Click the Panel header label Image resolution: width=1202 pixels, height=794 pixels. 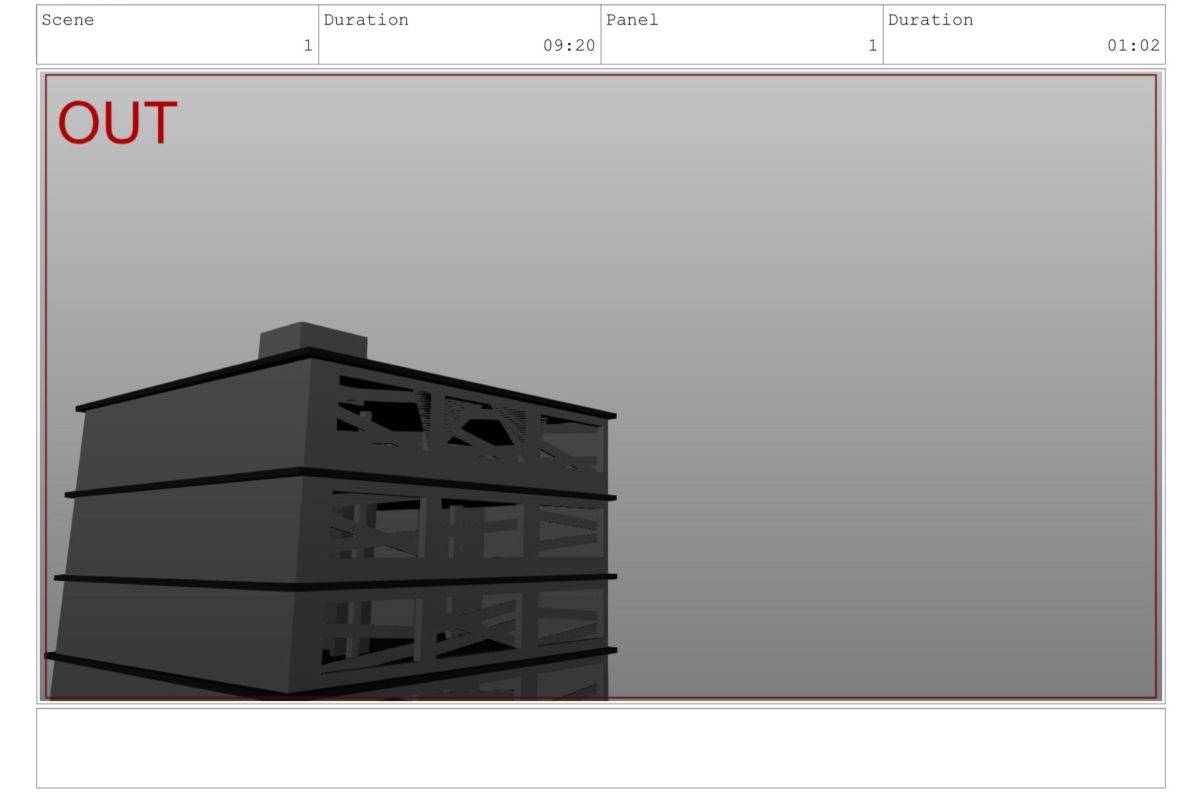tap(632, 20)
